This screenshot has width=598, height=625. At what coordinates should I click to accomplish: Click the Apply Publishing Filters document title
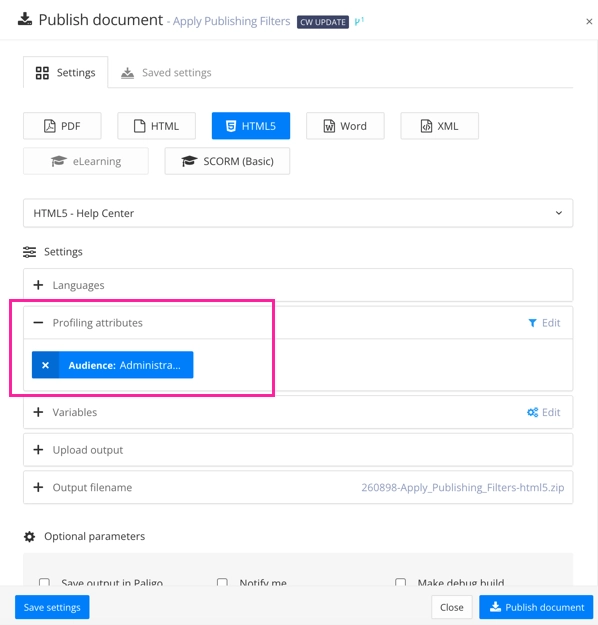coord(232,21)
